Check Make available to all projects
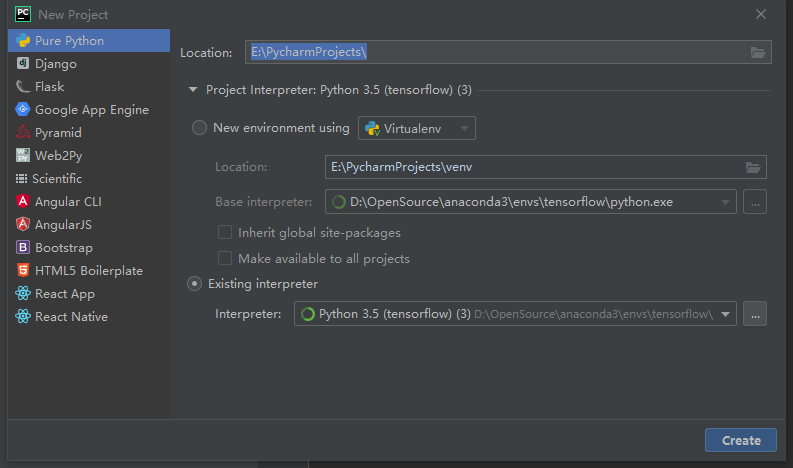 [x=225, y=258]
